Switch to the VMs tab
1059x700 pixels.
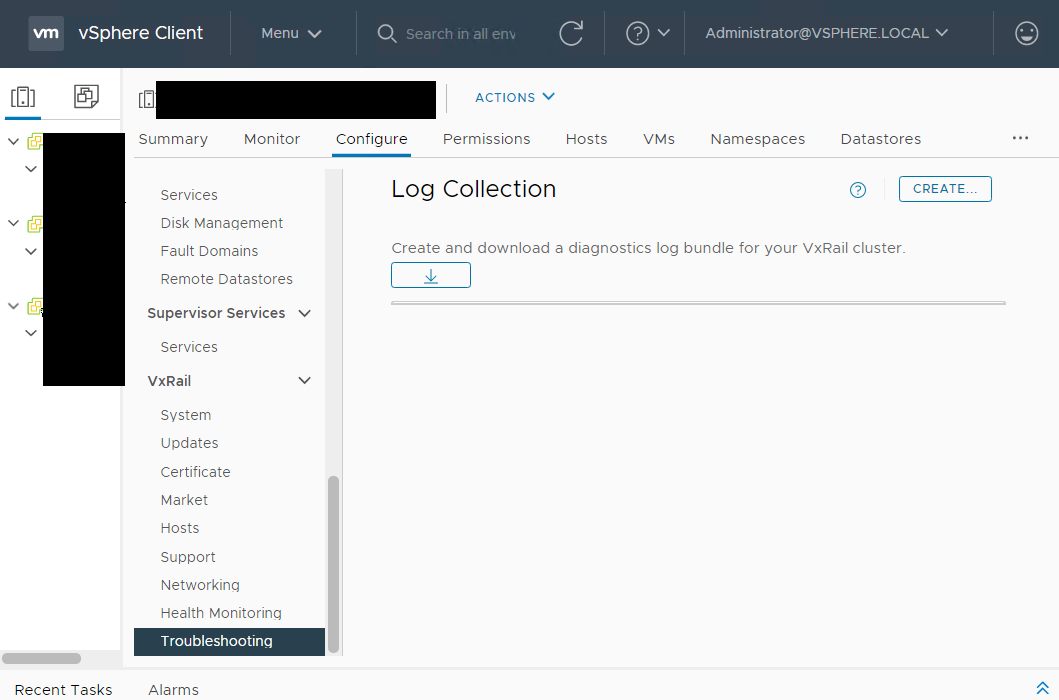click(x=658, y=139)
